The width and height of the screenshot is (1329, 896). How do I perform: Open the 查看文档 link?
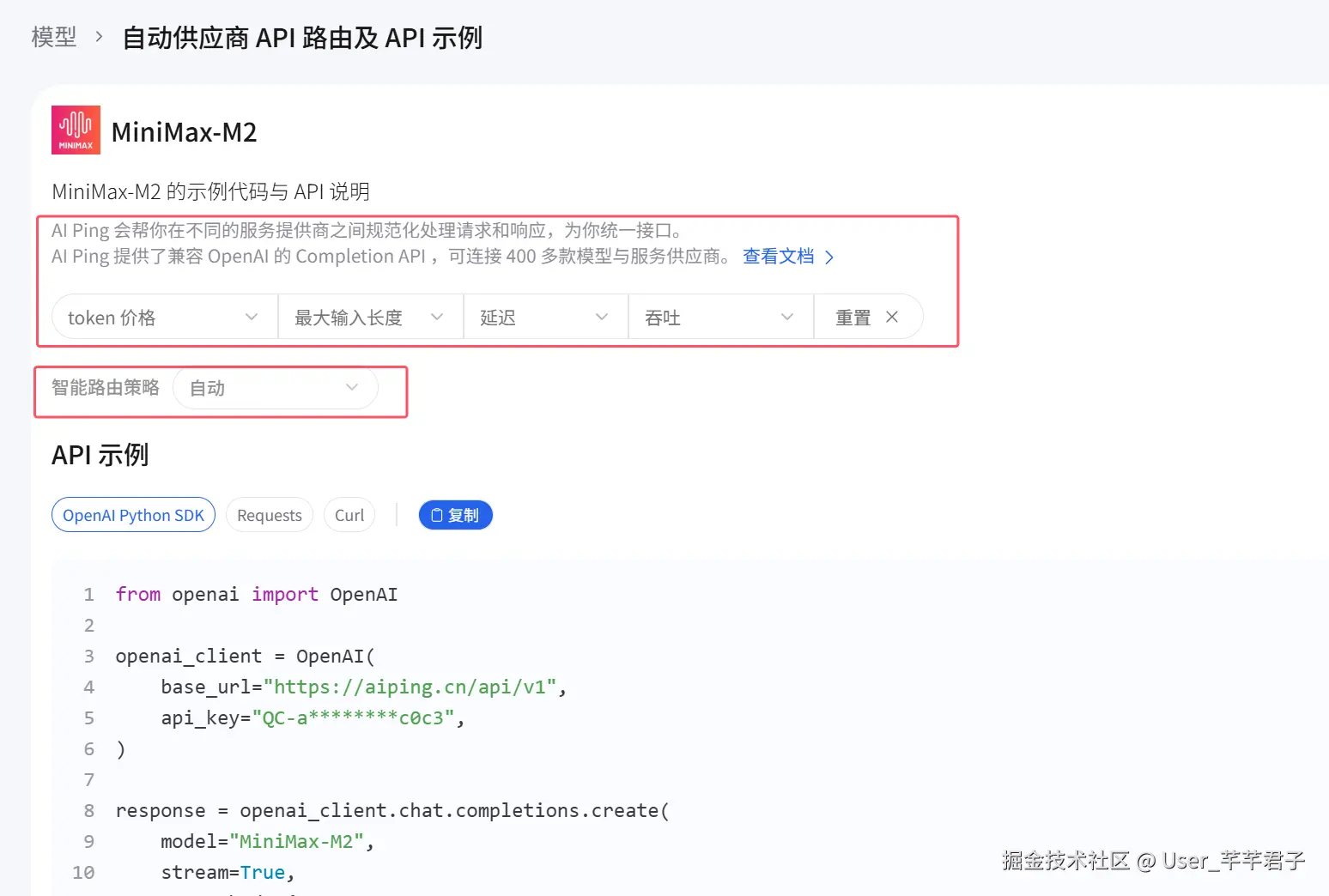[x=779, y=257]
